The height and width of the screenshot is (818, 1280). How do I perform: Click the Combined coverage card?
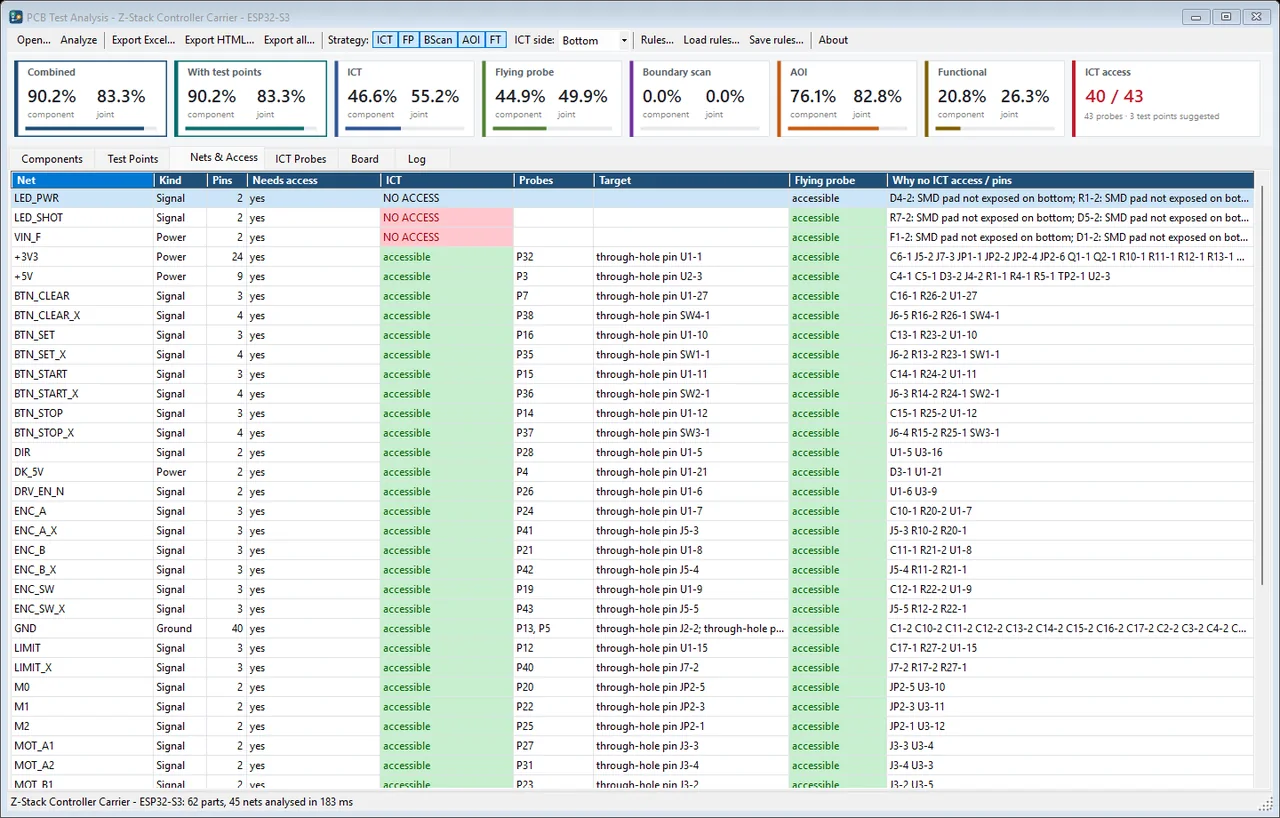point(91,99)
